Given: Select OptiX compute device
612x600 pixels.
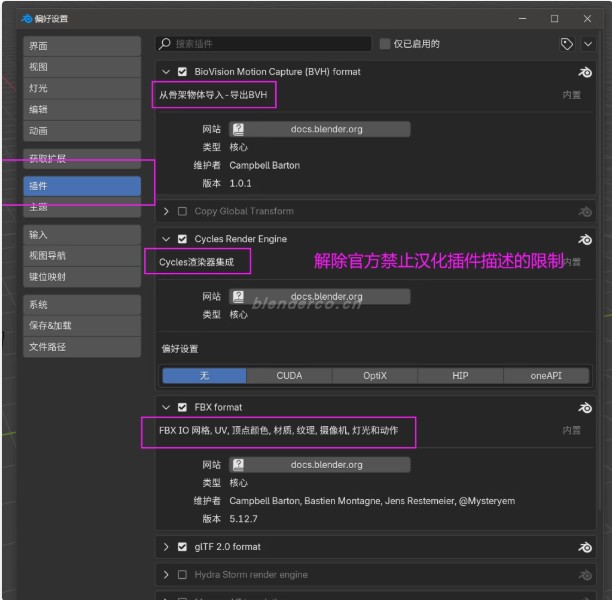Looking at the screenshot, I should (375, 376).
